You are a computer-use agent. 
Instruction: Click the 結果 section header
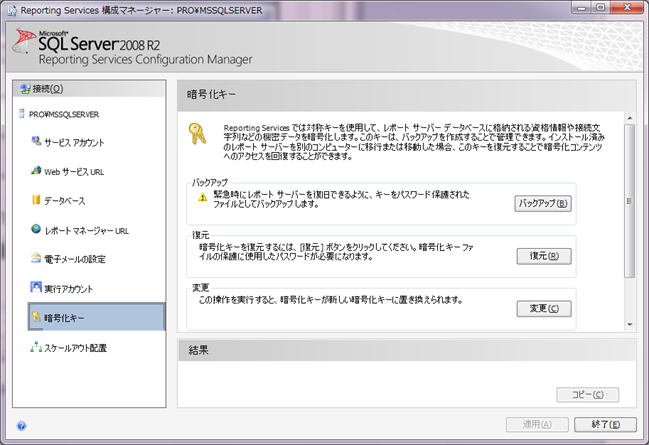406,350
